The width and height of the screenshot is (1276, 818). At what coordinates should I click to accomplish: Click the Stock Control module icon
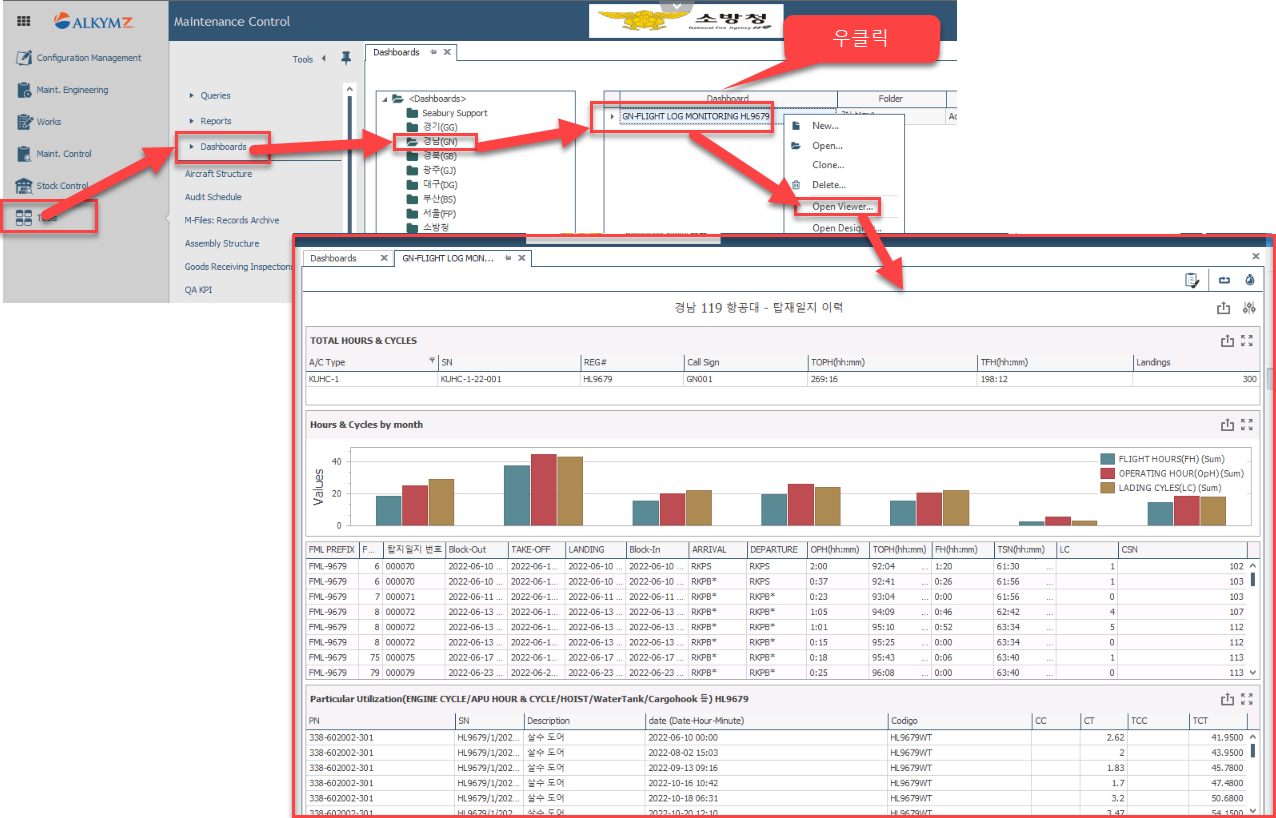(25, 186)
